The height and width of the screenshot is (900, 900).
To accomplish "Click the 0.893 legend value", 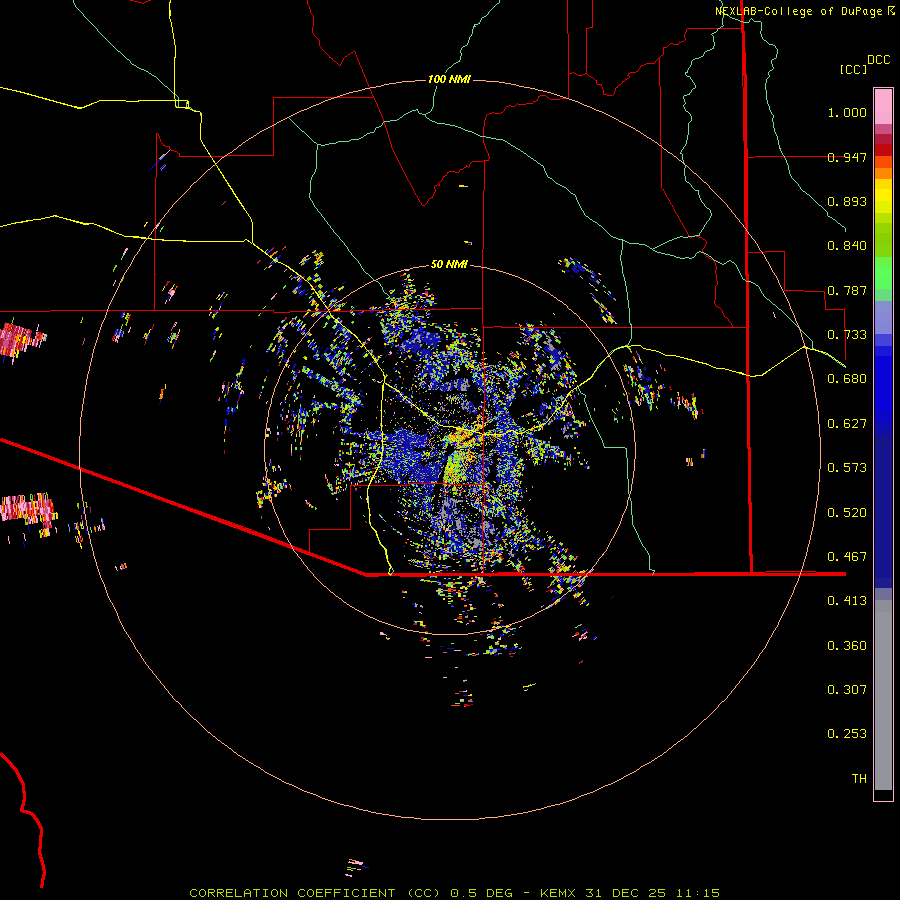I will [847, 201].
